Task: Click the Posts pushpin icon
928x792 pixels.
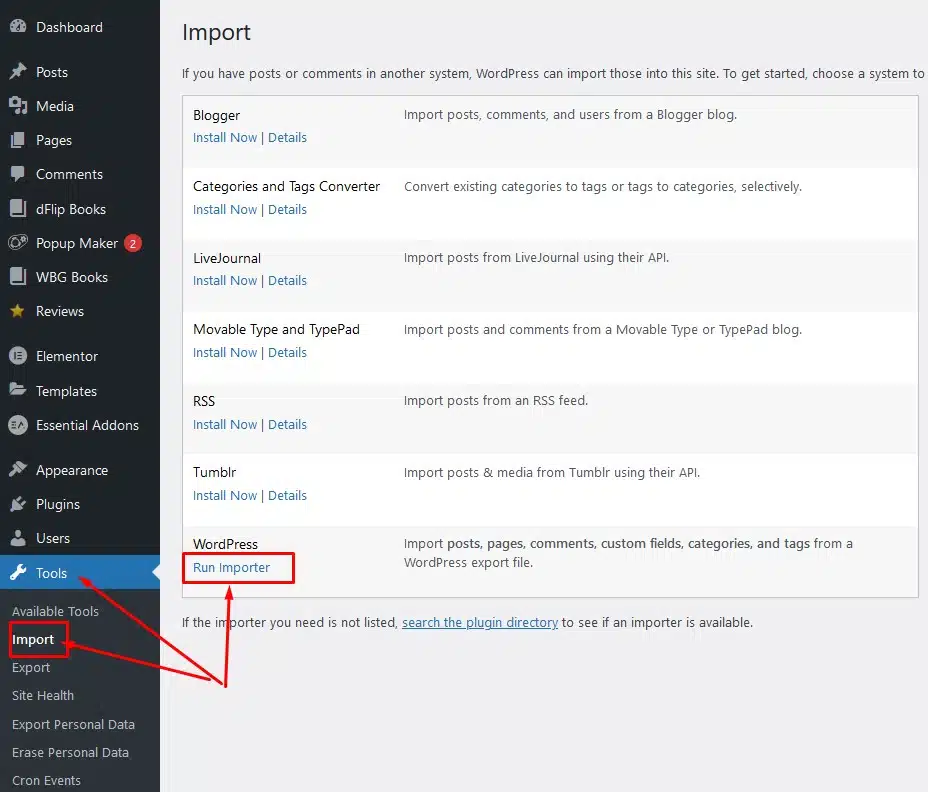Action: coord(18,72)
